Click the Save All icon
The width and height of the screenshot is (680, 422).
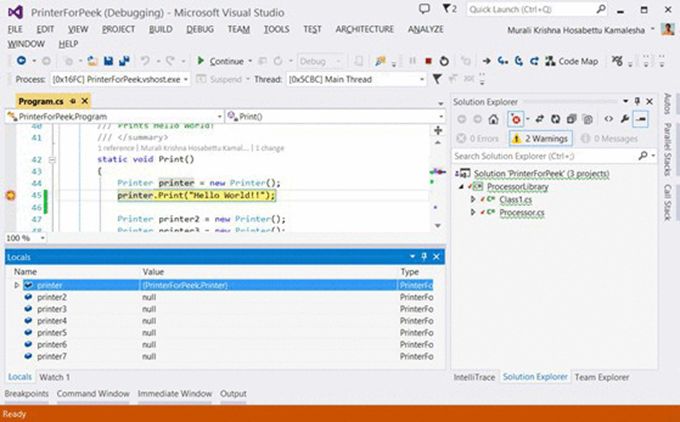[x=124, y=61]
